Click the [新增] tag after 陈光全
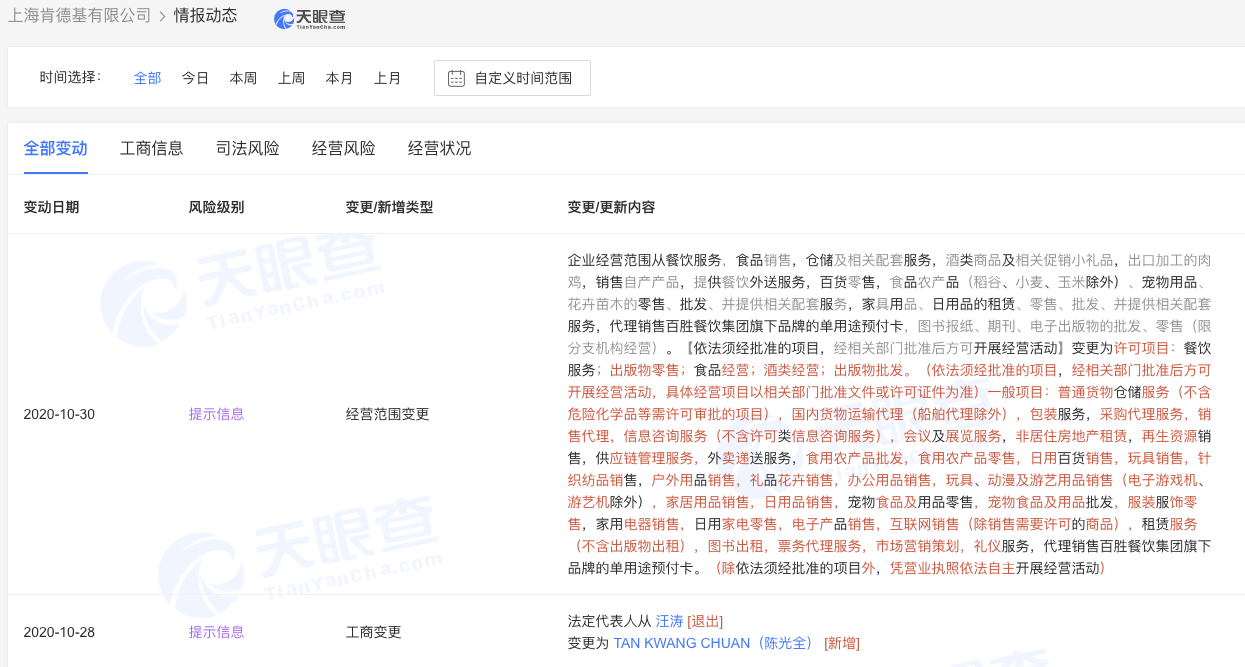This screenshot has height=667, width=1245. pyautogui.click(x=842, y=643)
